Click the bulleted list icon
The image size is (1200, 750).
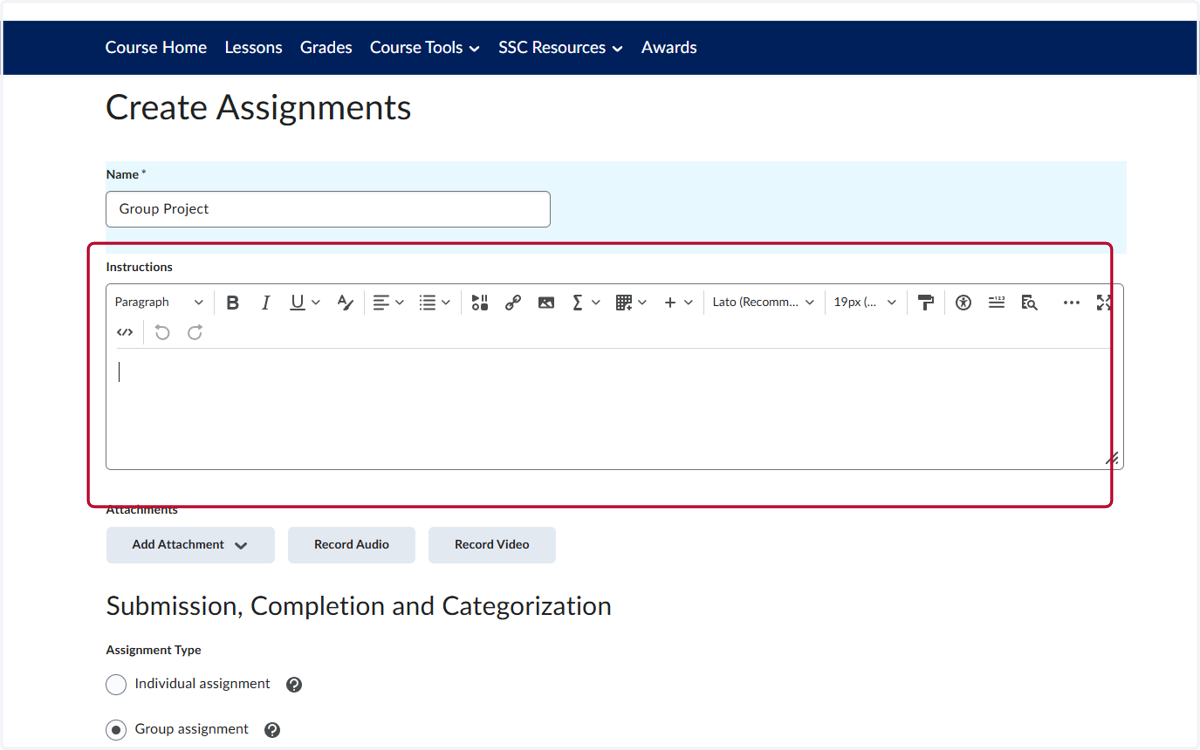(x=428, y=302)
